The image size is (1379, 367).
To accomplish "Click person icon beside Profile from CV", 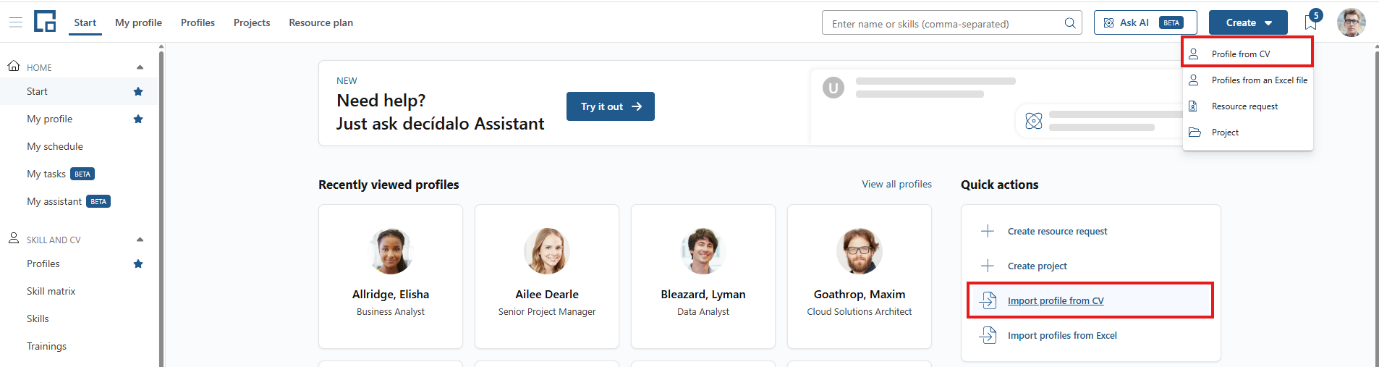I will point(1193,54).
